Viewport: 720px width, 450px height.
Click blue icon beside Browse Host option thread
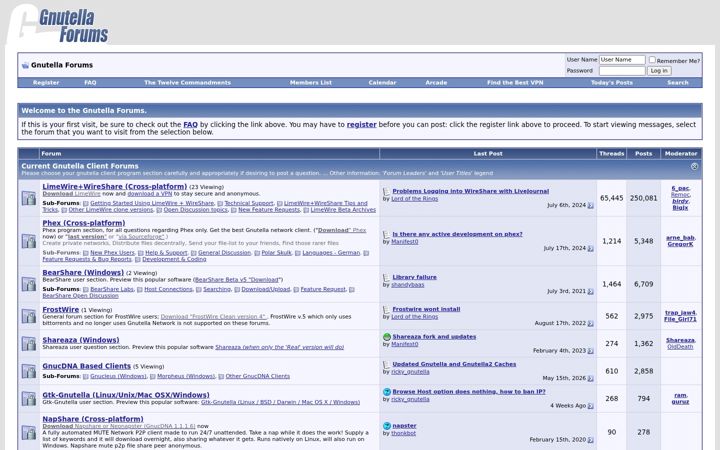click(x=387, y=392)
